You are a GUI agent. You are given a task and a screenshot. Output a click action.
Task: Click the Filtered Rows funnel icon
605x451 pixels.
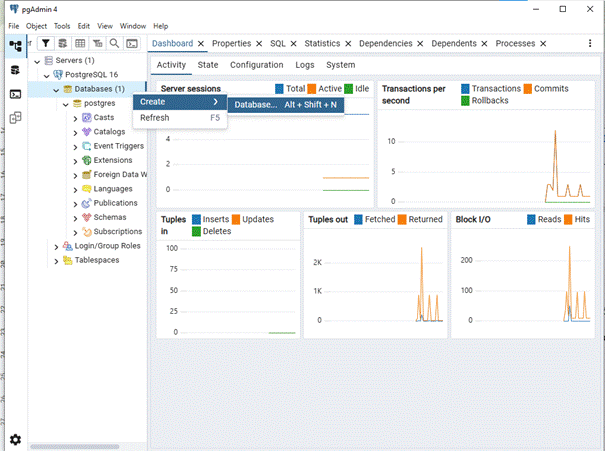coord(47,44)
